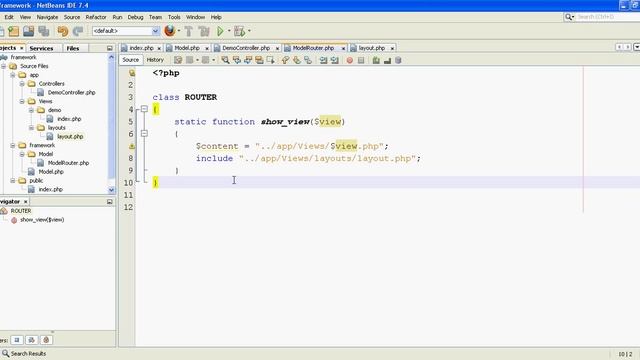Click the Find Previous Occurrence icon

(237, 60)
